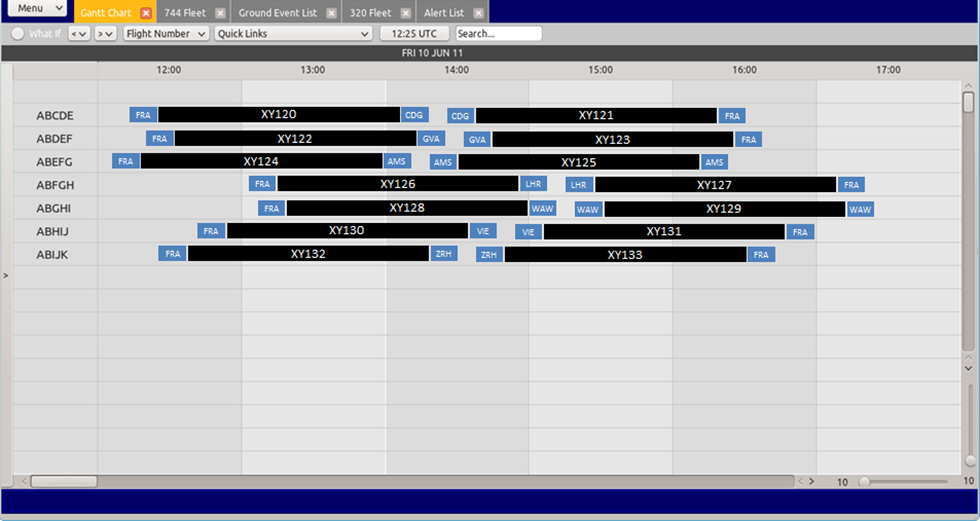Click the ZRH departure tag of flight XY133

click(489, 255)
